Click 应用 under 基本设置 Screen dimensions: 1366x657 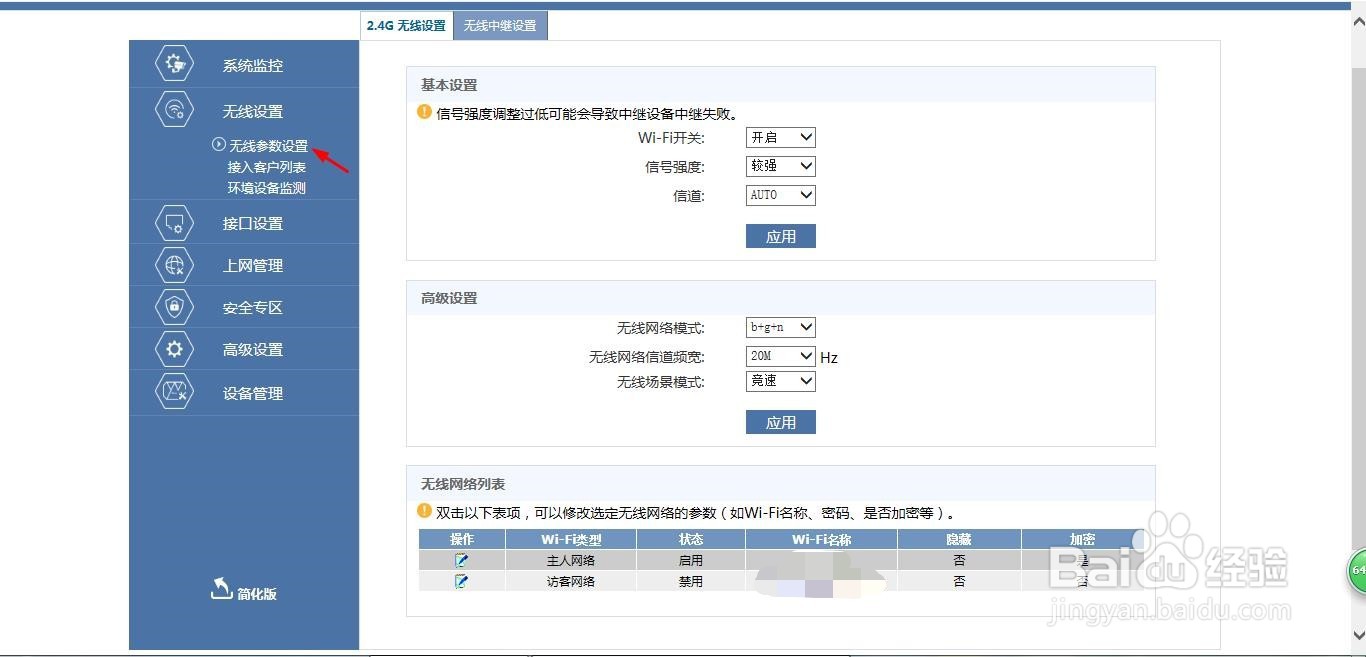(x=780, y=236)
